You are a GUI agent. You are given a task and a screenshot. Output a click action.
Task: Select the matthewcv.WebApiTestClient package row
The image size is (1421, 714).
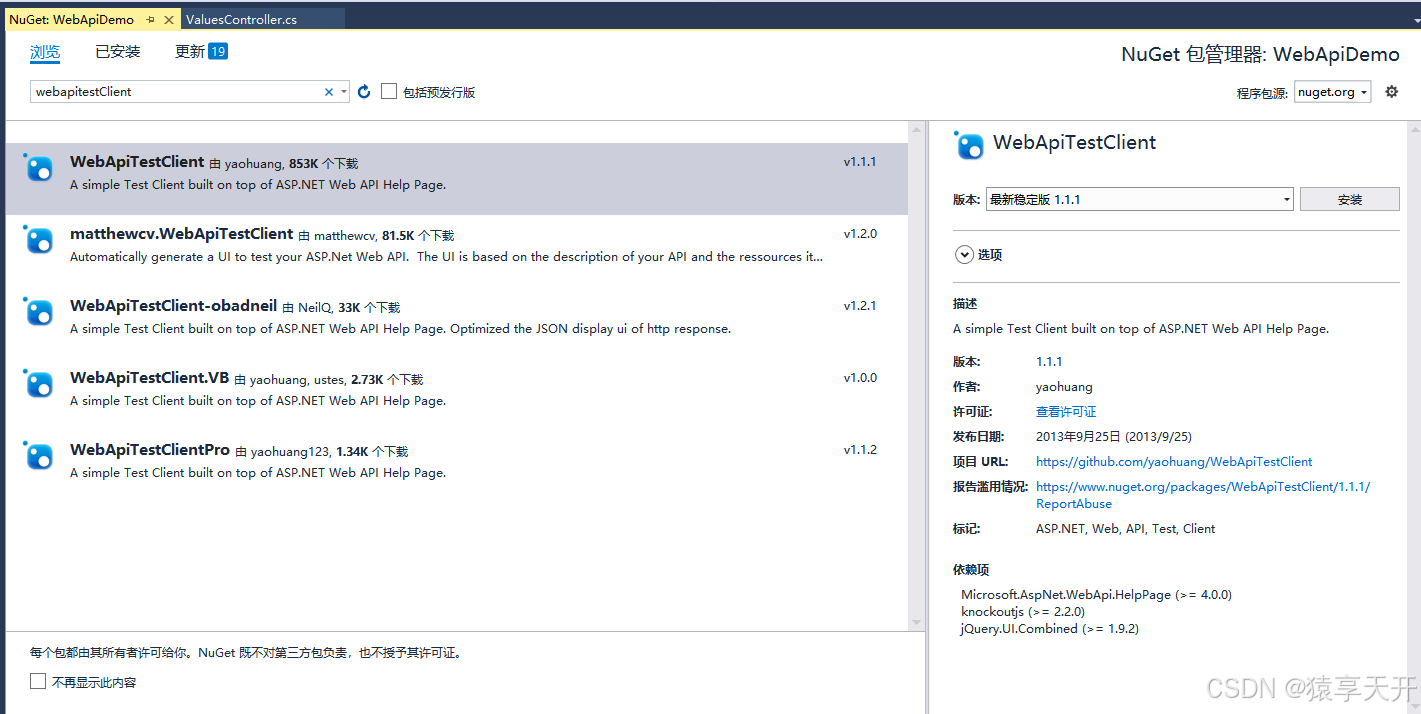457,251
